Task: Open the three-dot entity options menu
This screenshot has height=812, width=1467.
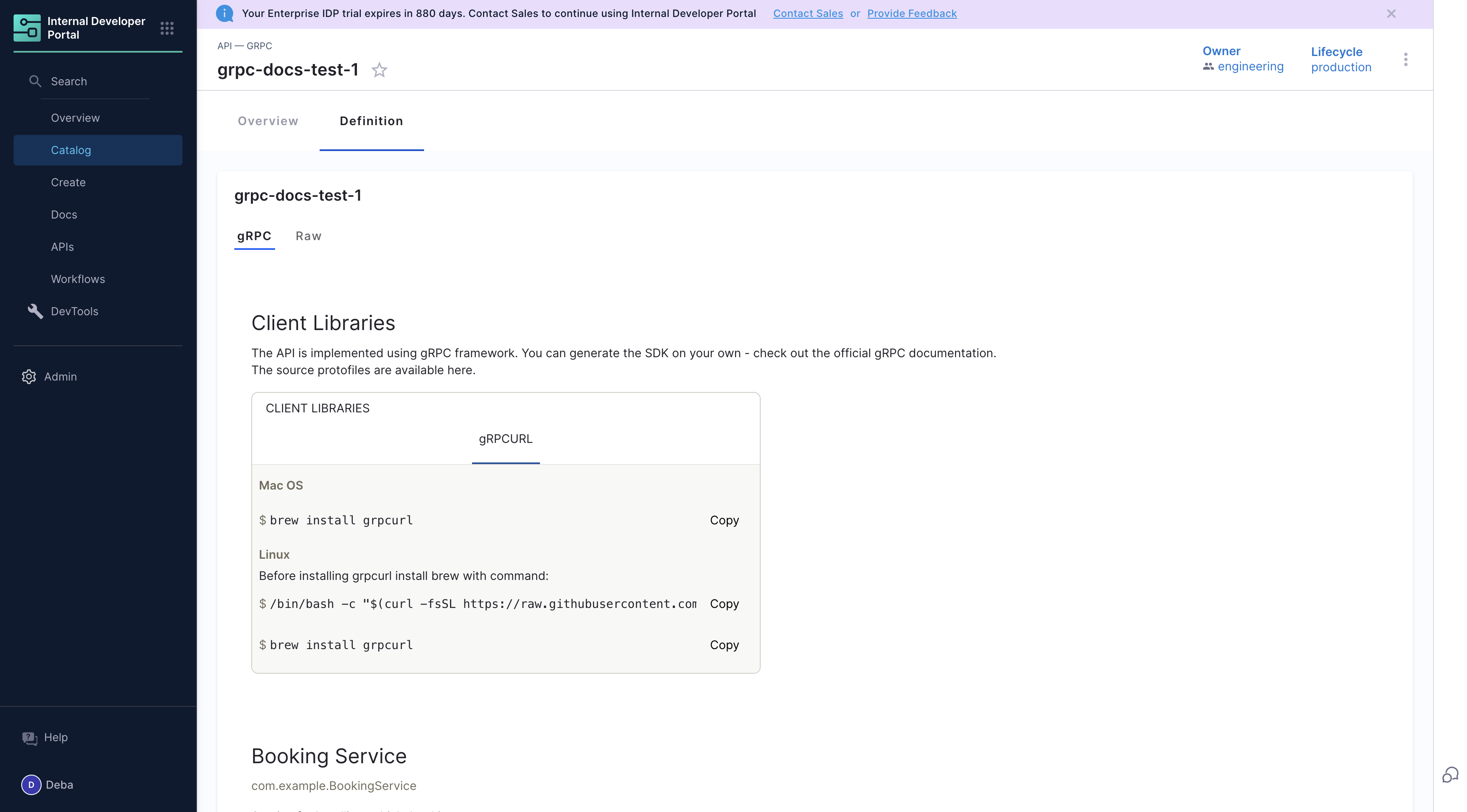Action: [1405, 59]
